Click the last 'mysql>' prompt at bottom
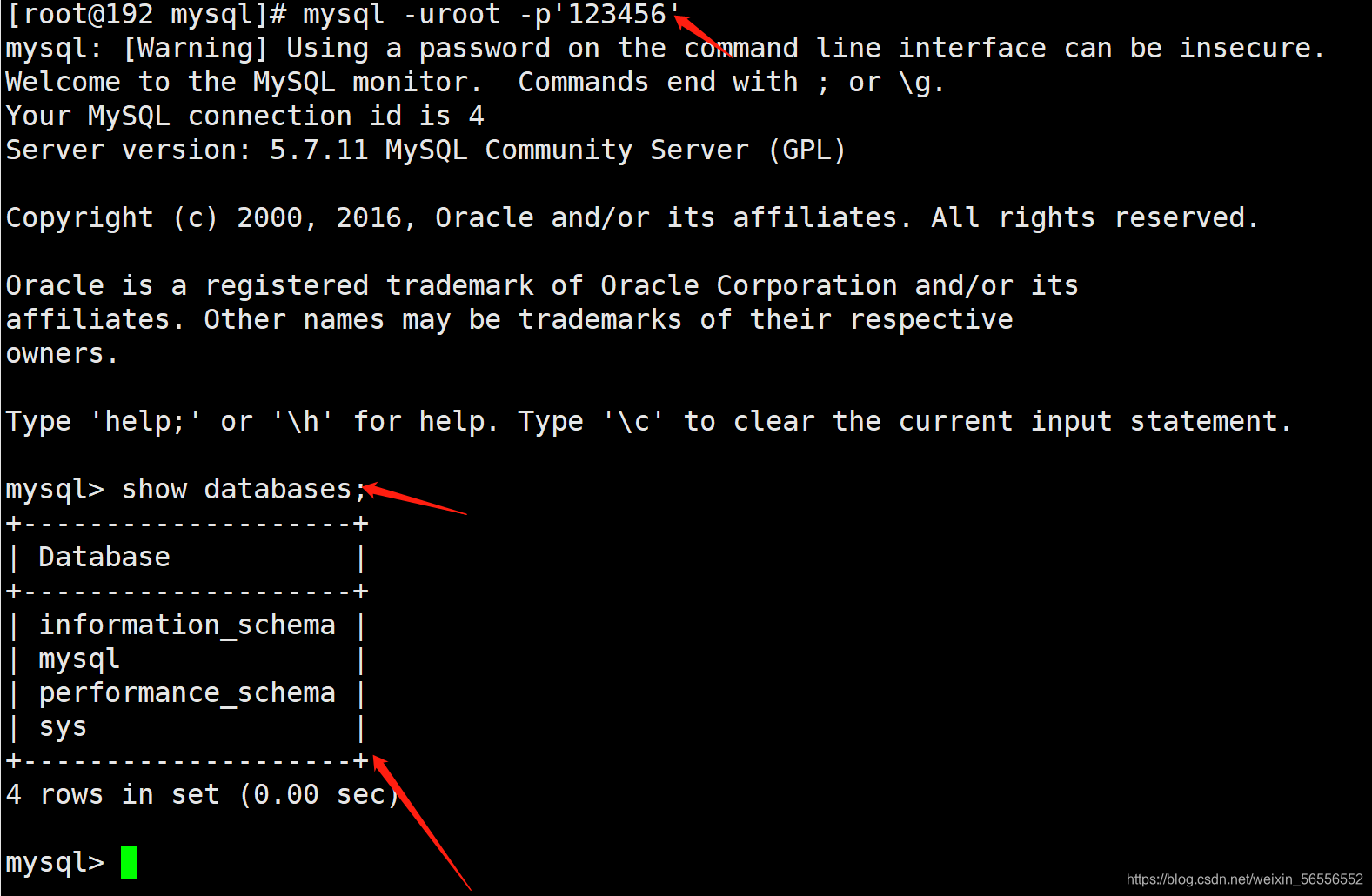Screen dimensions: 1372x896 coord(55,863)
